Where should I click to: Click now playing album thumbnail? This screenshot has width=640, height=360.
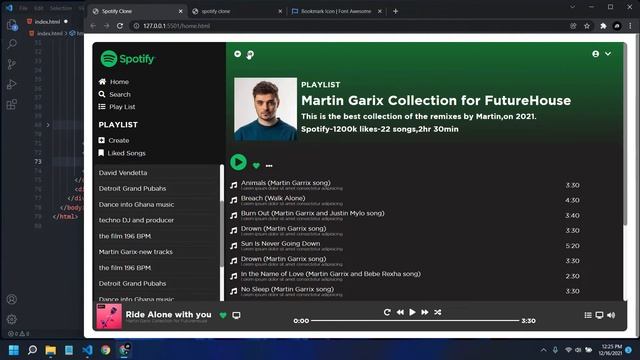pos(109,316)
